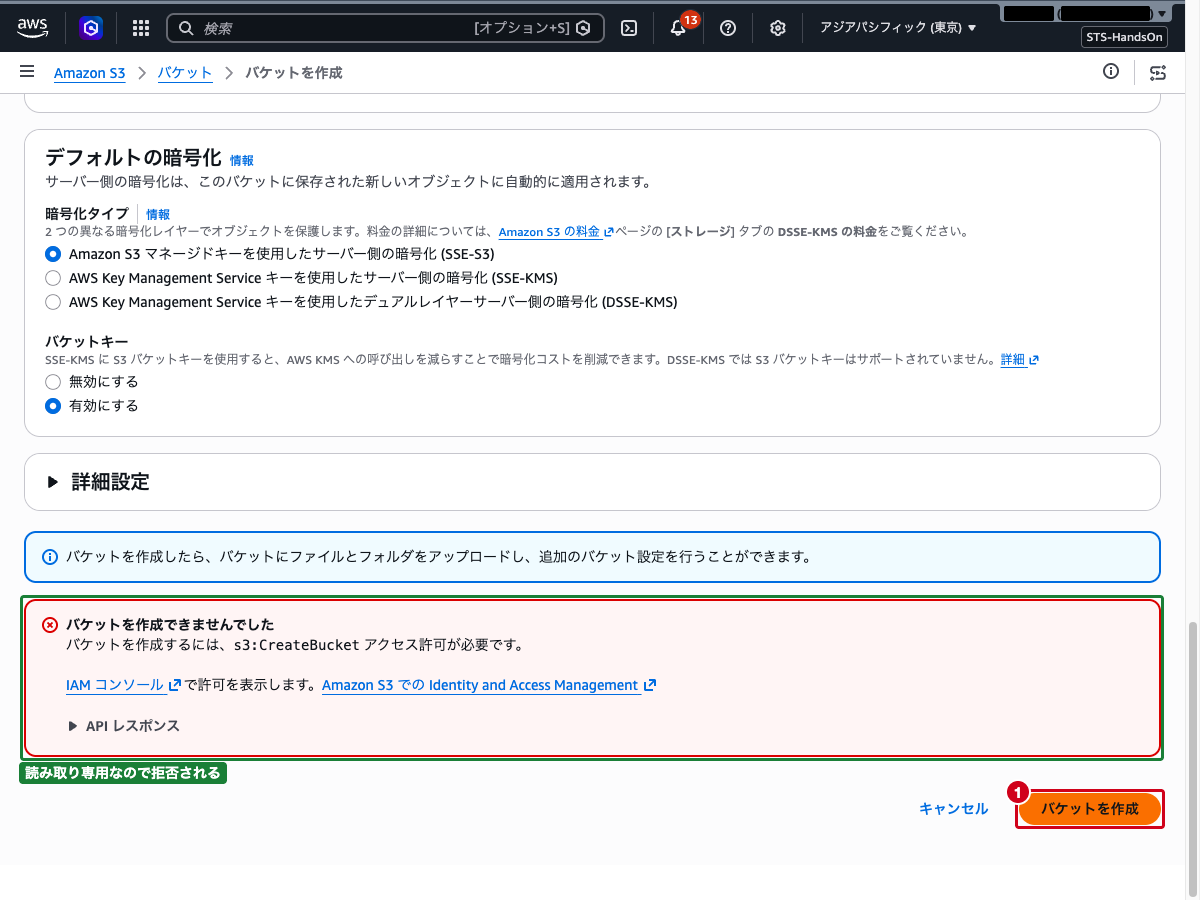Open Amazon S3 の料金 link

click(x=556, y=232)
